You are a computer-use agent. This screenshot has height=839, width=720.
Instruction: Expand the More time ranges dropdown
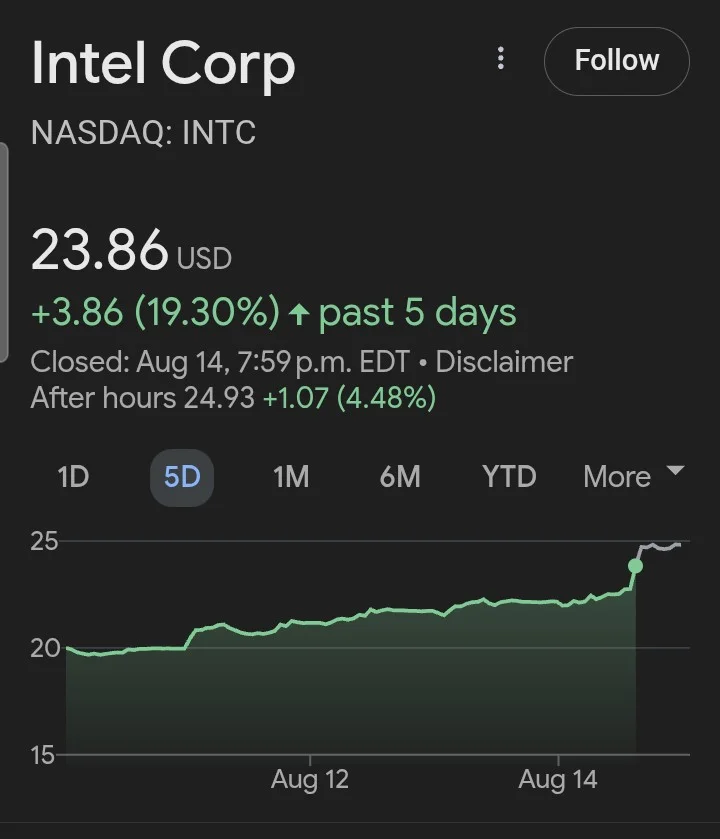(x=633, y=476)
